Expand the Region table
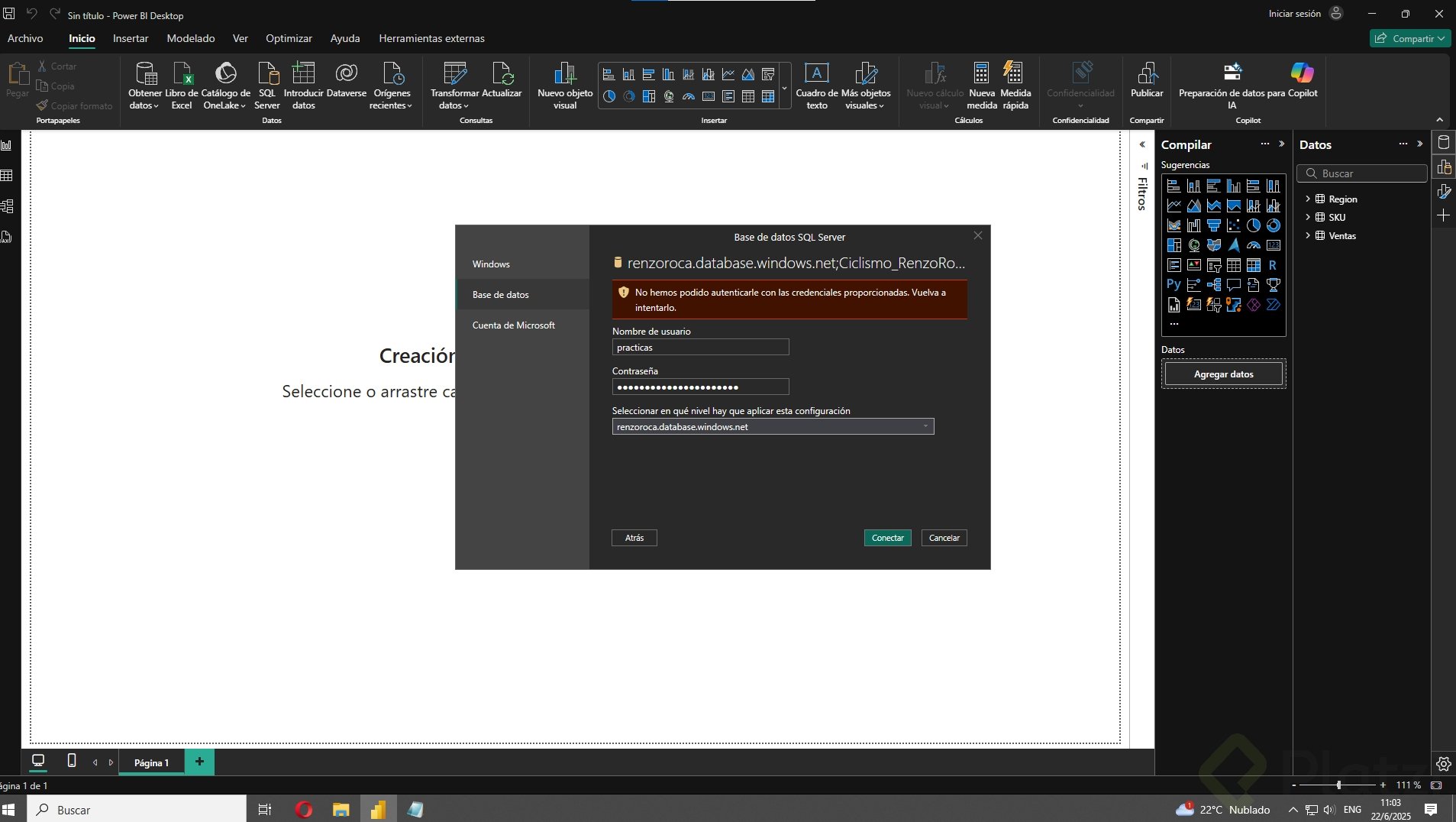 (1308, 199)
